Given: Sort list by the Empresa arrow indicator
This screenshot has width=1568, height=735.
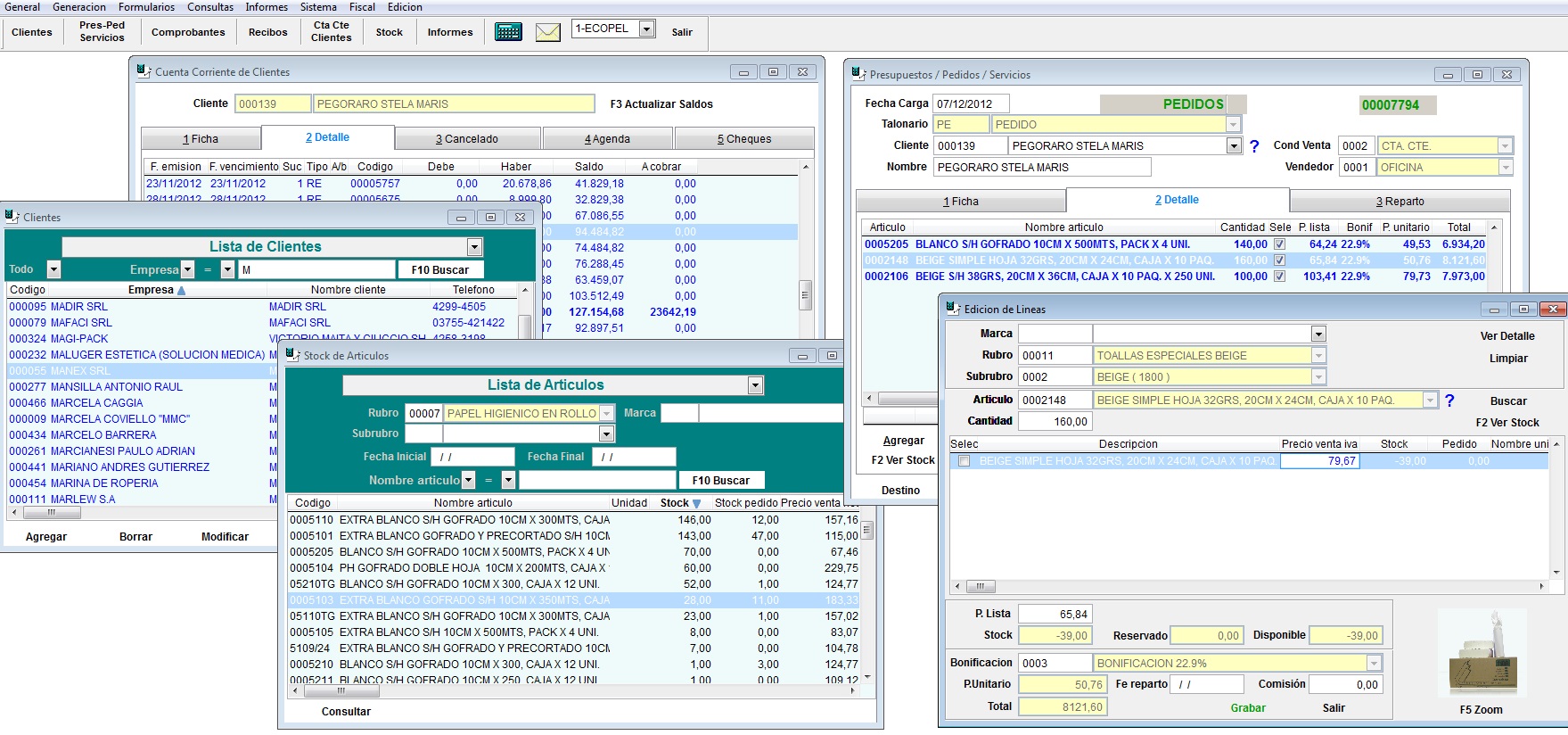Looking at the screenshot, I should [x=182, y=290].
